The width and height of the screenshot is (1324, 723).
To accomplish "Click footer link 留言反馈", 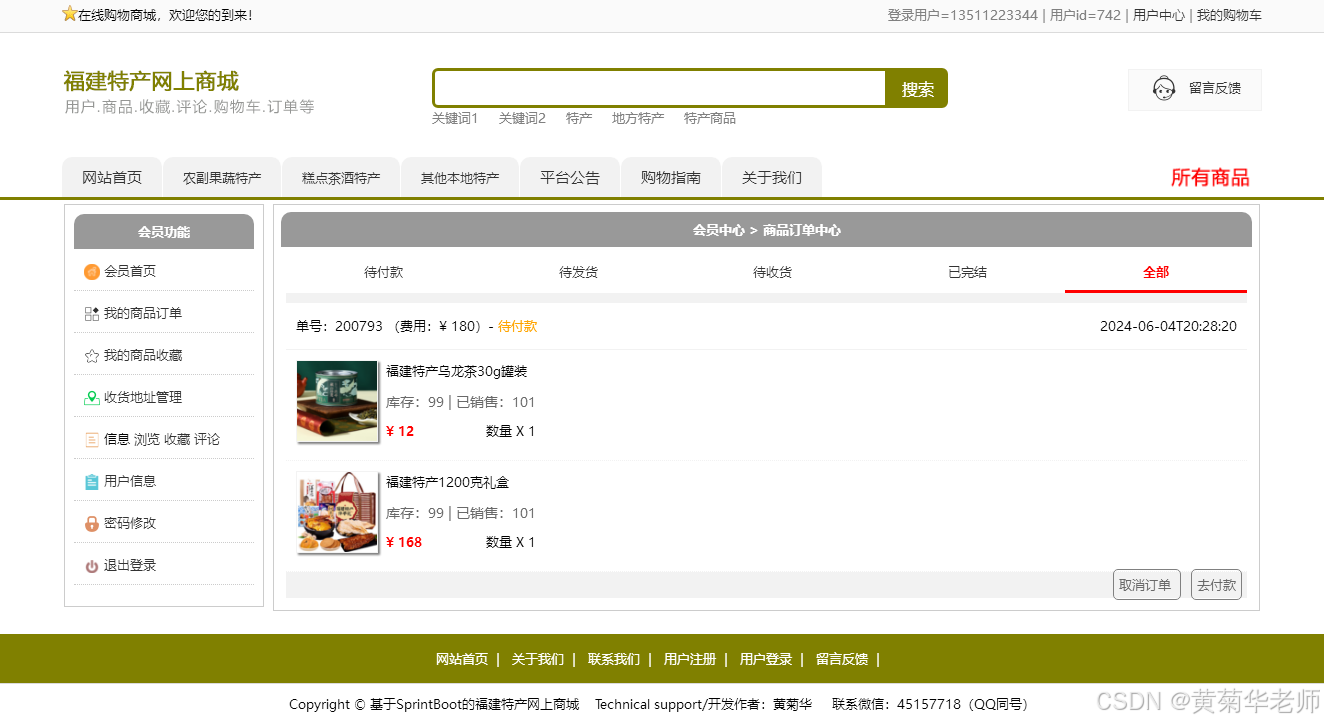I will point(842,660).
